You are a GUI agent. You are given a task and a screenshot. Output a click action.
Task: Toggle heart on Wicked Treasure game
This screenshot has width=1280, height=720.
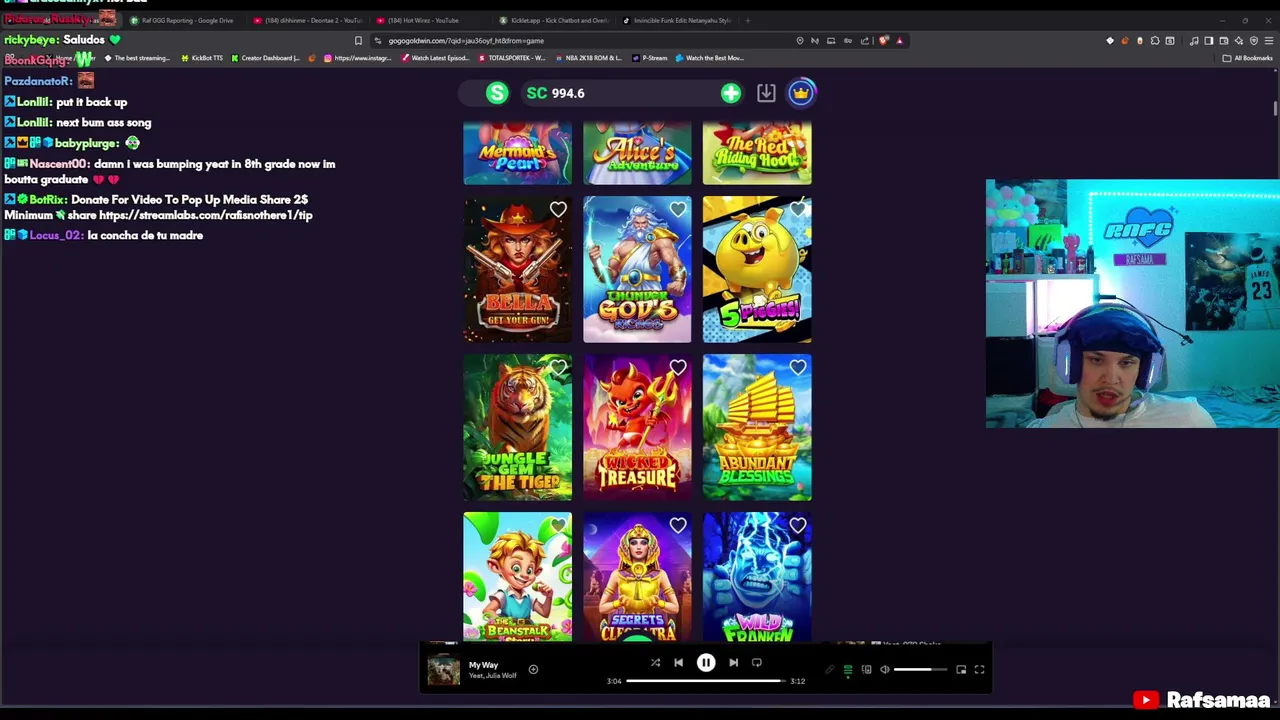(x=678, y=368)
